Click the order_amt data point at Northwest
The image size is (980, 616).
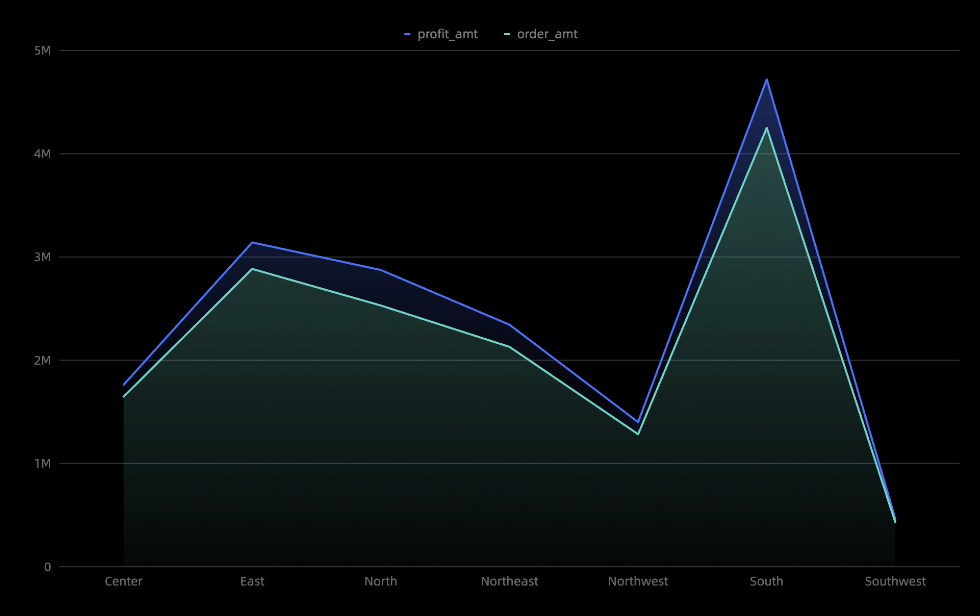tap(638, 434)
